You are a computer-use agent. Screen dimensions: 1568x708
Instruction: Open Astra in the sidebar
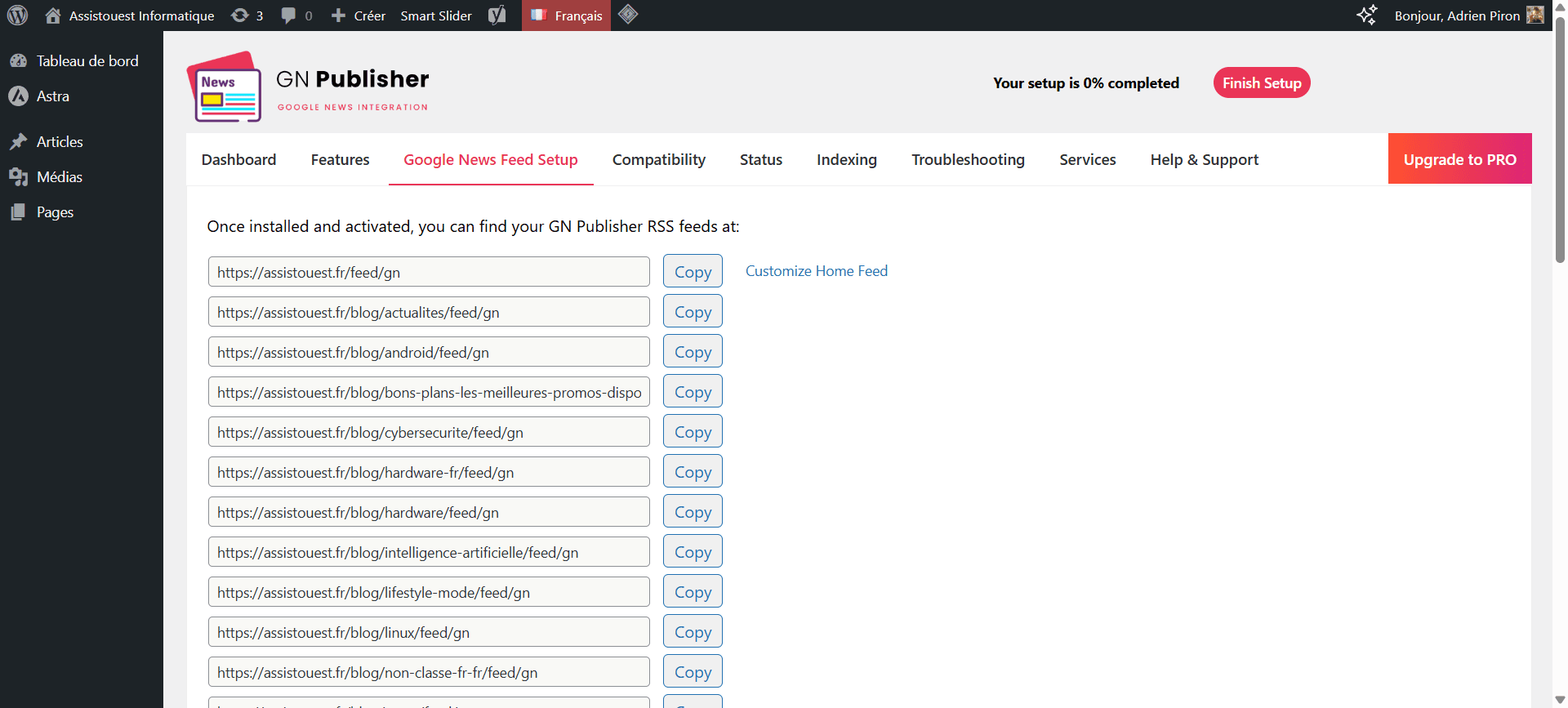pyautogui.click(x=53, y=96)
